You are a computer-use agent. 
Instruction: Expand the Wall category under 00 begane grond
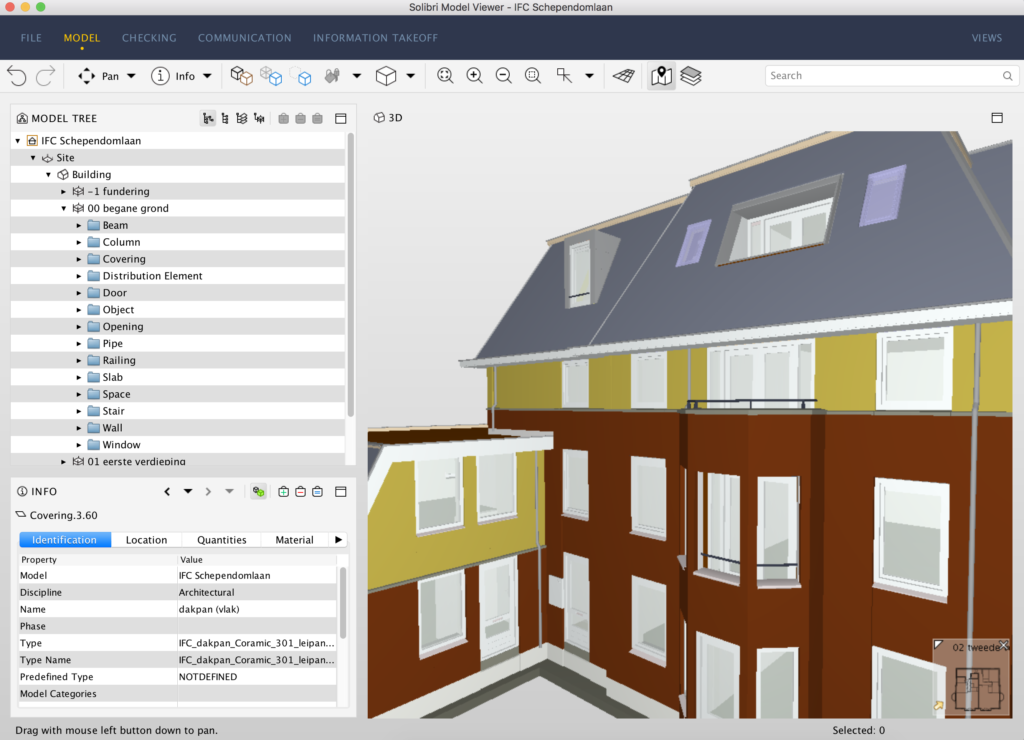[x=77, y=427]
